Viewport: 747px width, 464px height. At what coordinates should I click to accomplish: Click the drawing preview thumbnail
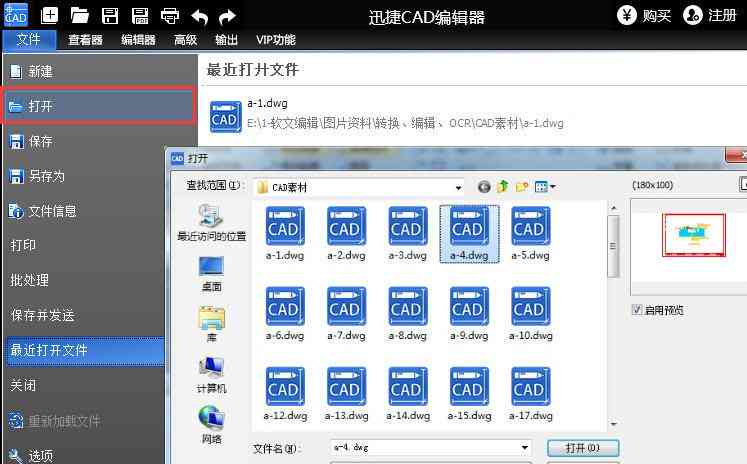[x=694, y=235]
